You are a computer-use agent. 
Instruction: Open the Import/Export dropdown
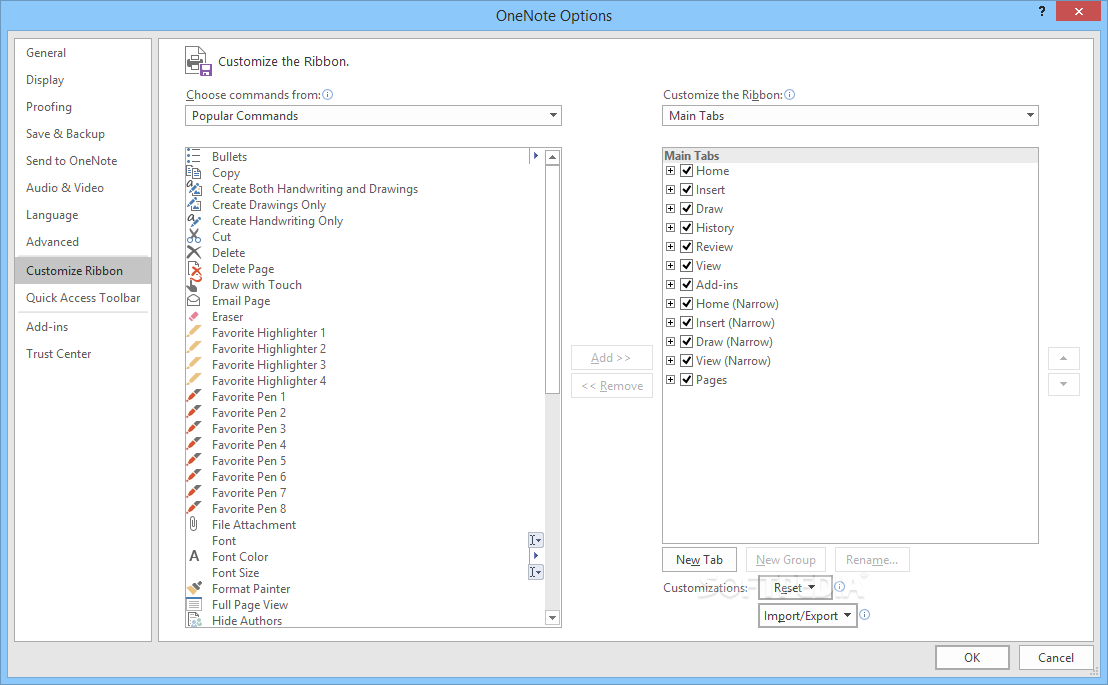(x=808, y=616)
